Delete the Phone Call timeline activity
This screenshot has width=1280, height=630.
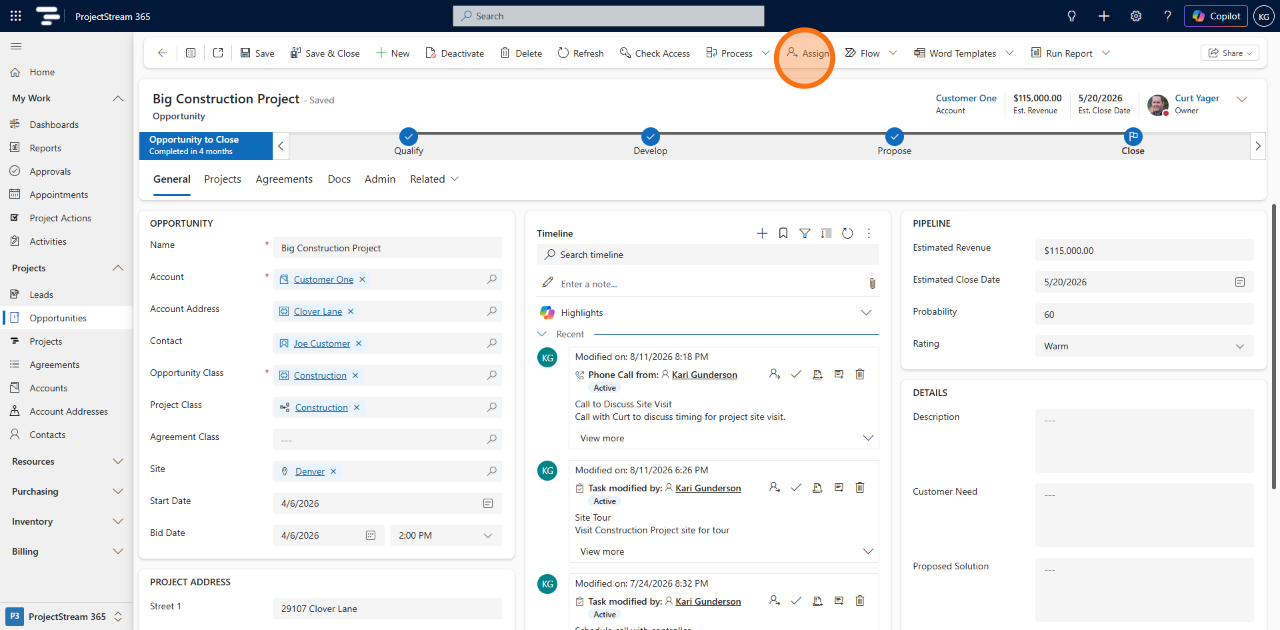[x=860, y=374]
